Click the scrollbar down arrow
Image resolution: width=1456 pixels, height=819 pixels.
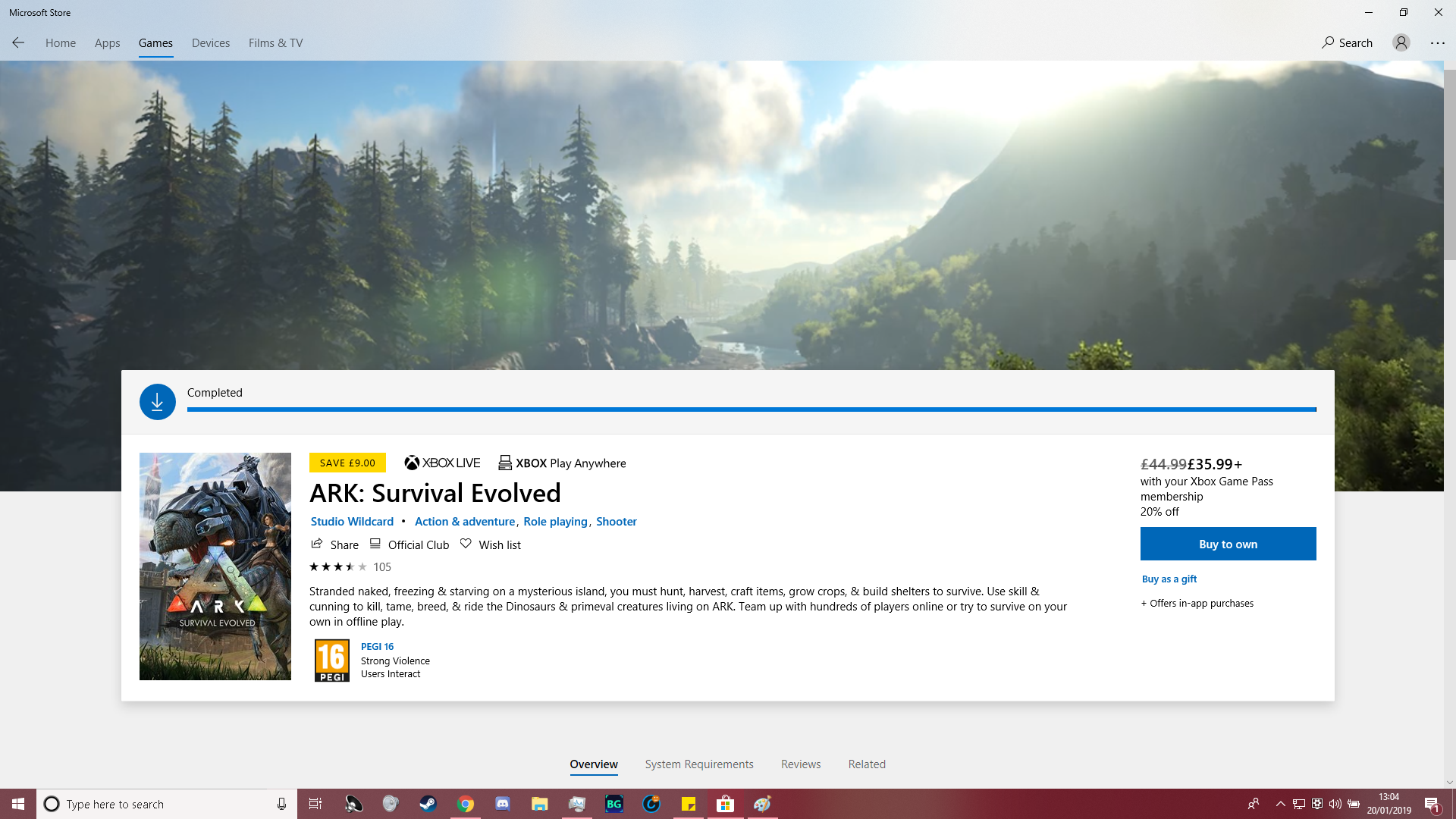point(1450,783)
